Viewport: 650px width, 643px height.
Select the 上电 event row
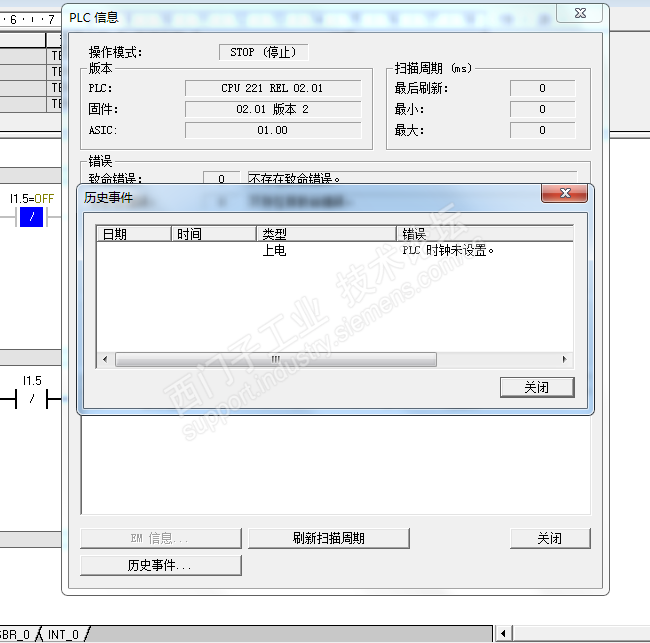[x=335, y=250]
